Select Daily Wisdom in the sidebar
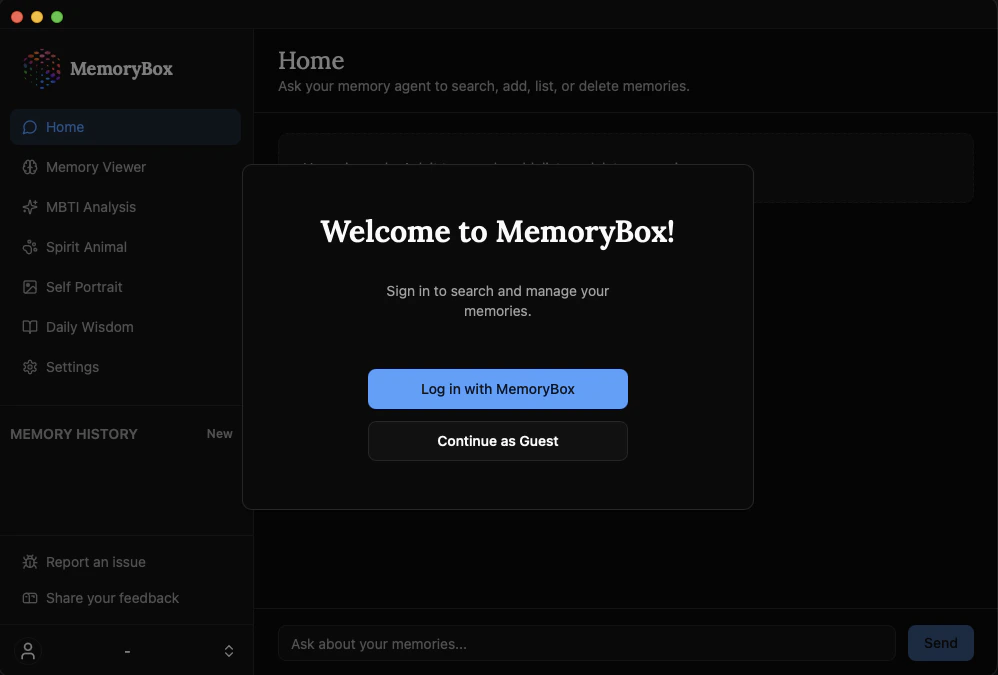 pos(89,327)
